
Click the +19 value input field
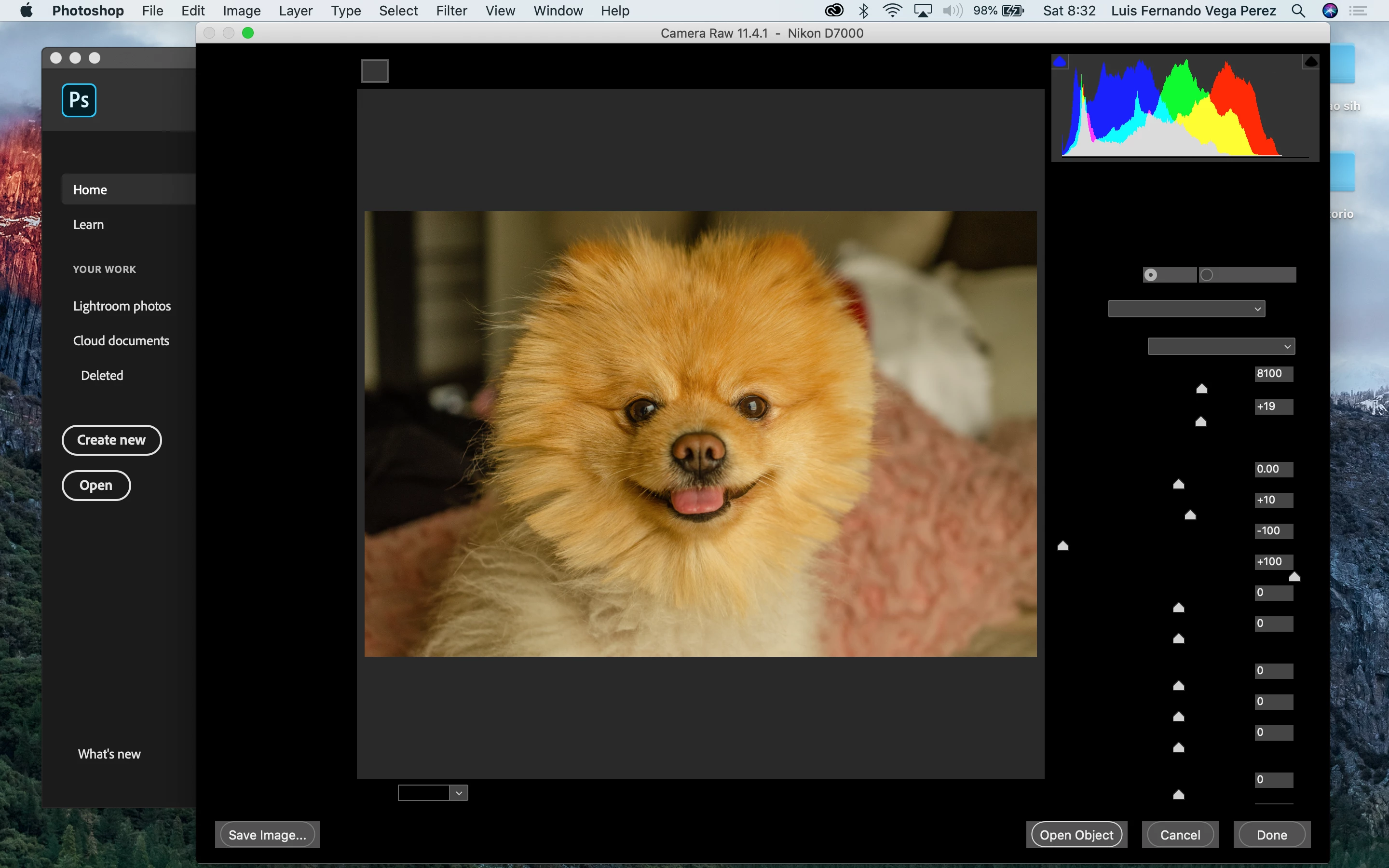[x=1273, y=407]
